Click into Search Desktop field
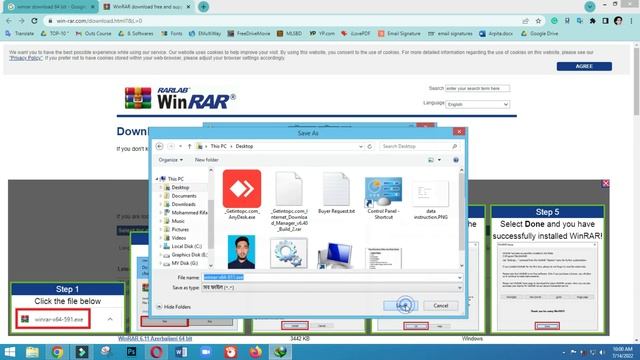 pyautogui.click(x=419, y=146)
